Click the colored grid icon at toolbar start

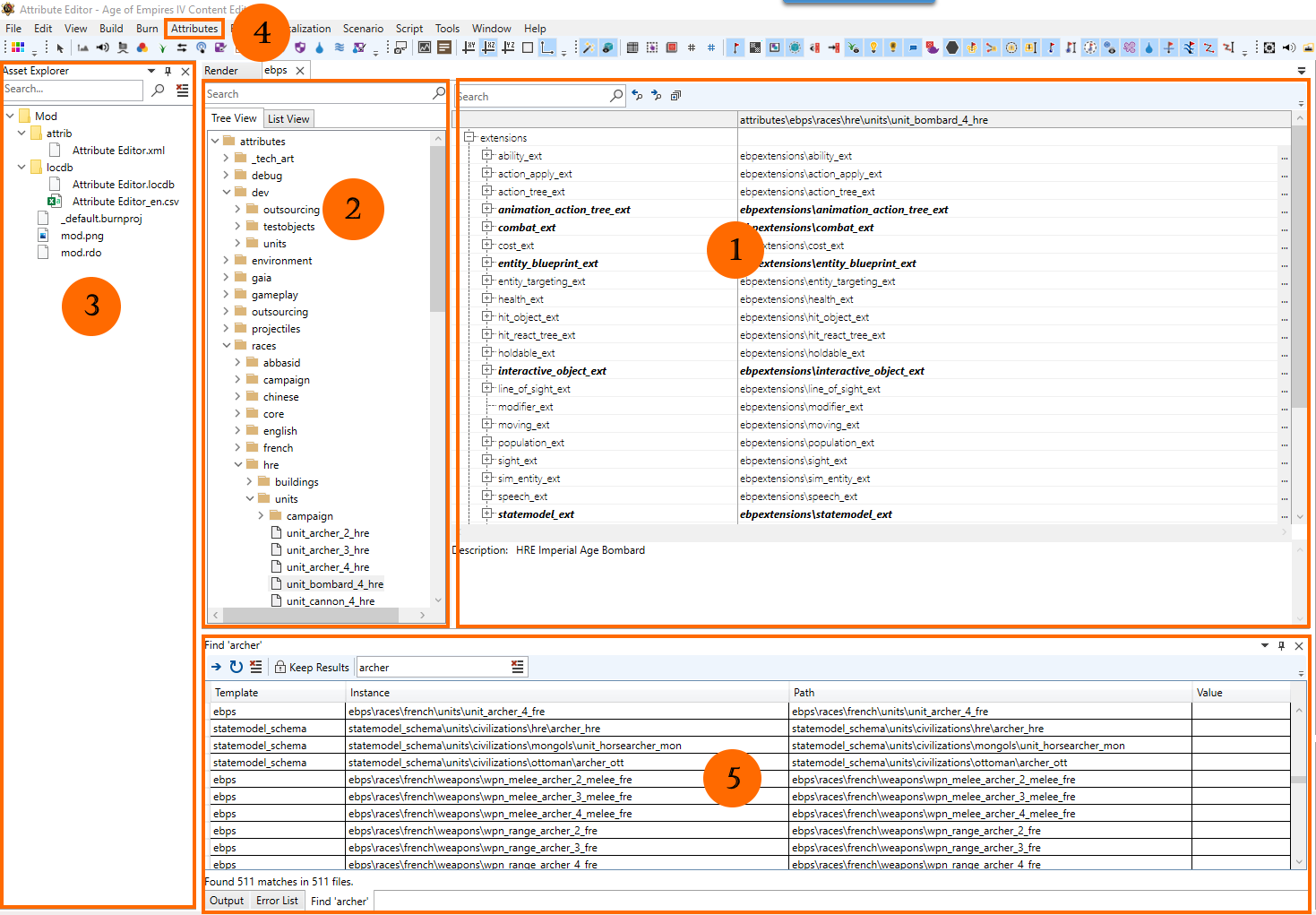tap(17, 47)
